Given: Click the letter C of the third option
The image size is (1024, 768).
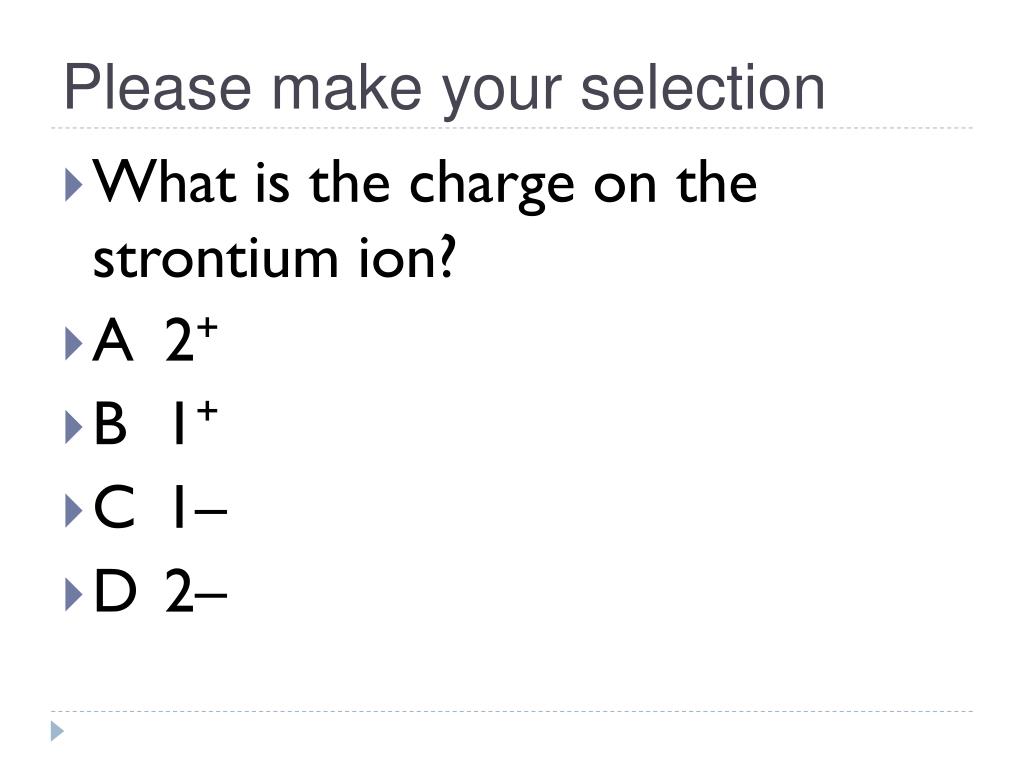Looking at the screenshot, I should point(114,507).
